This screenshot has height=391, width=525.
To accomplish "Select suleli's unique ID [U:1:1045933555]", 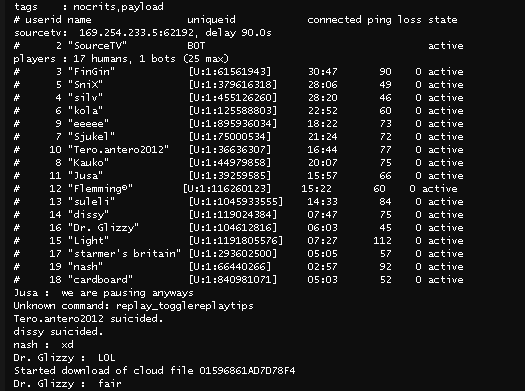I will coord(236,202).
